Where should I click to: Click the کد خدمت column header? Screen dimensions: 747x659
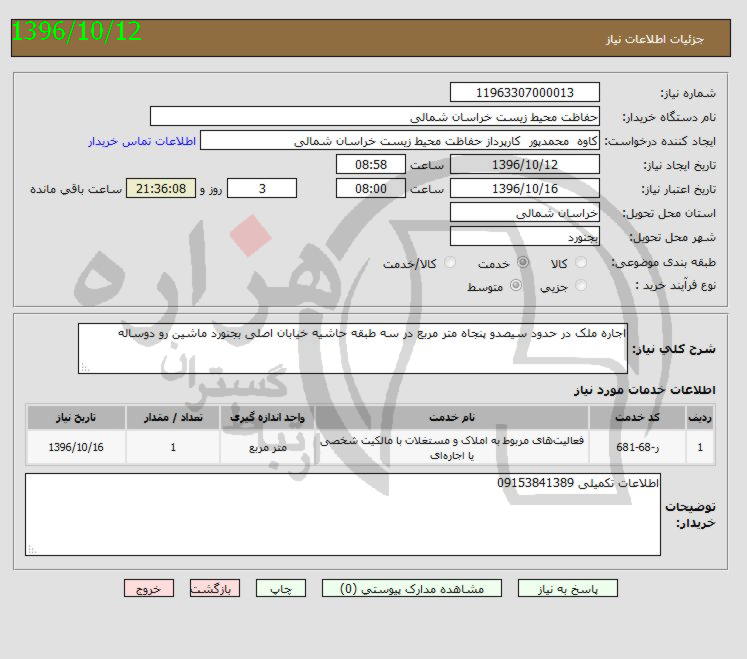(x=637, y=417)
